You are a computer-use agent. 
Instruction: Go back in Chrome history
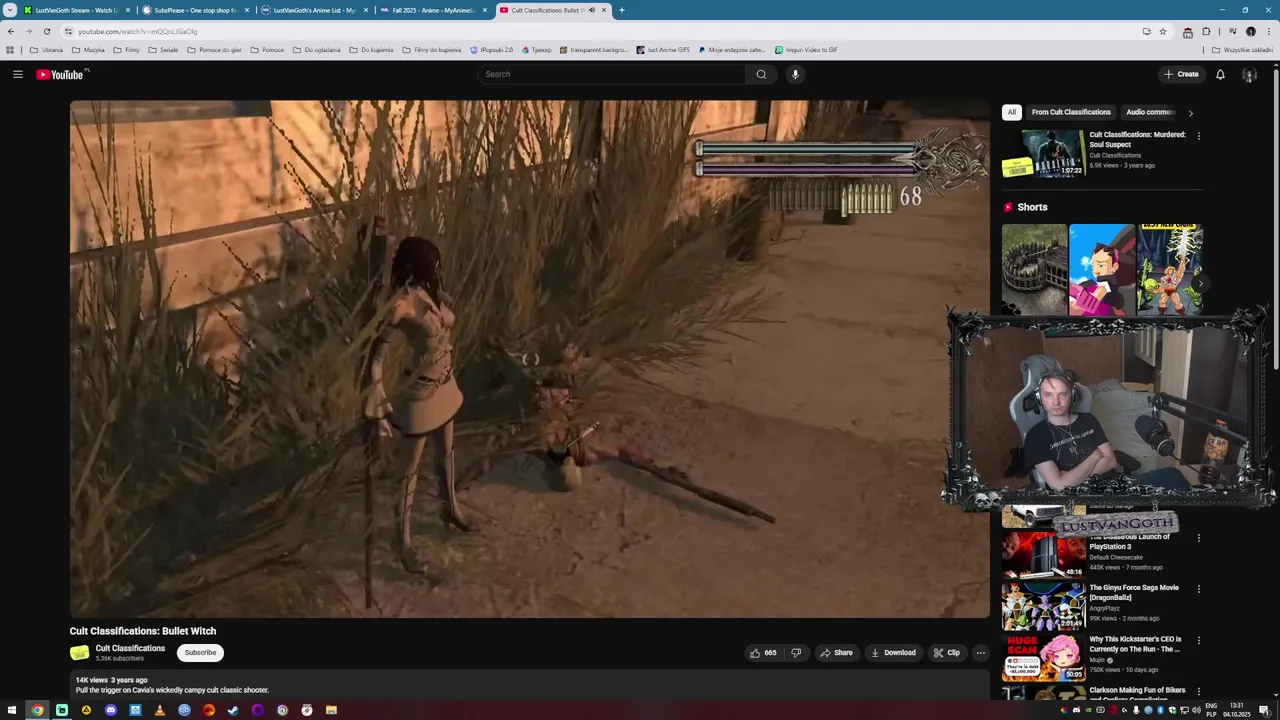(x=10, y=31)
